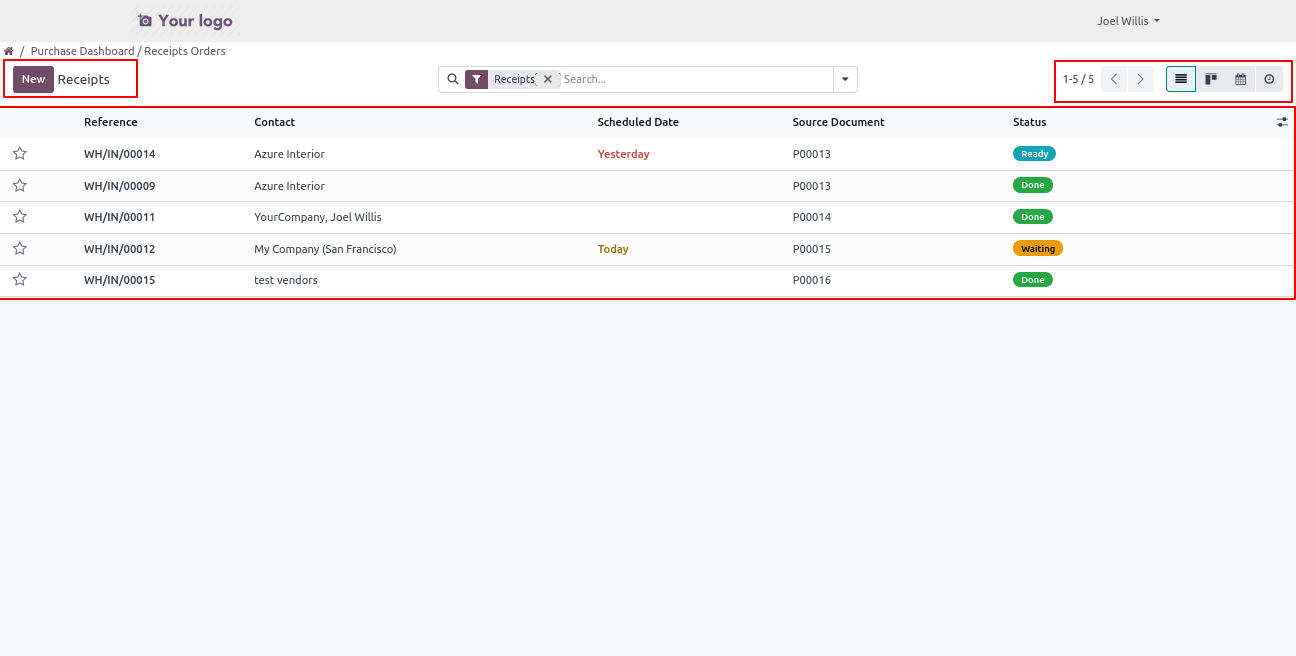Image resolution: width=1296 pixels, height=656 pixels.
Task: Create a New receipt
Action: (33, 79)
